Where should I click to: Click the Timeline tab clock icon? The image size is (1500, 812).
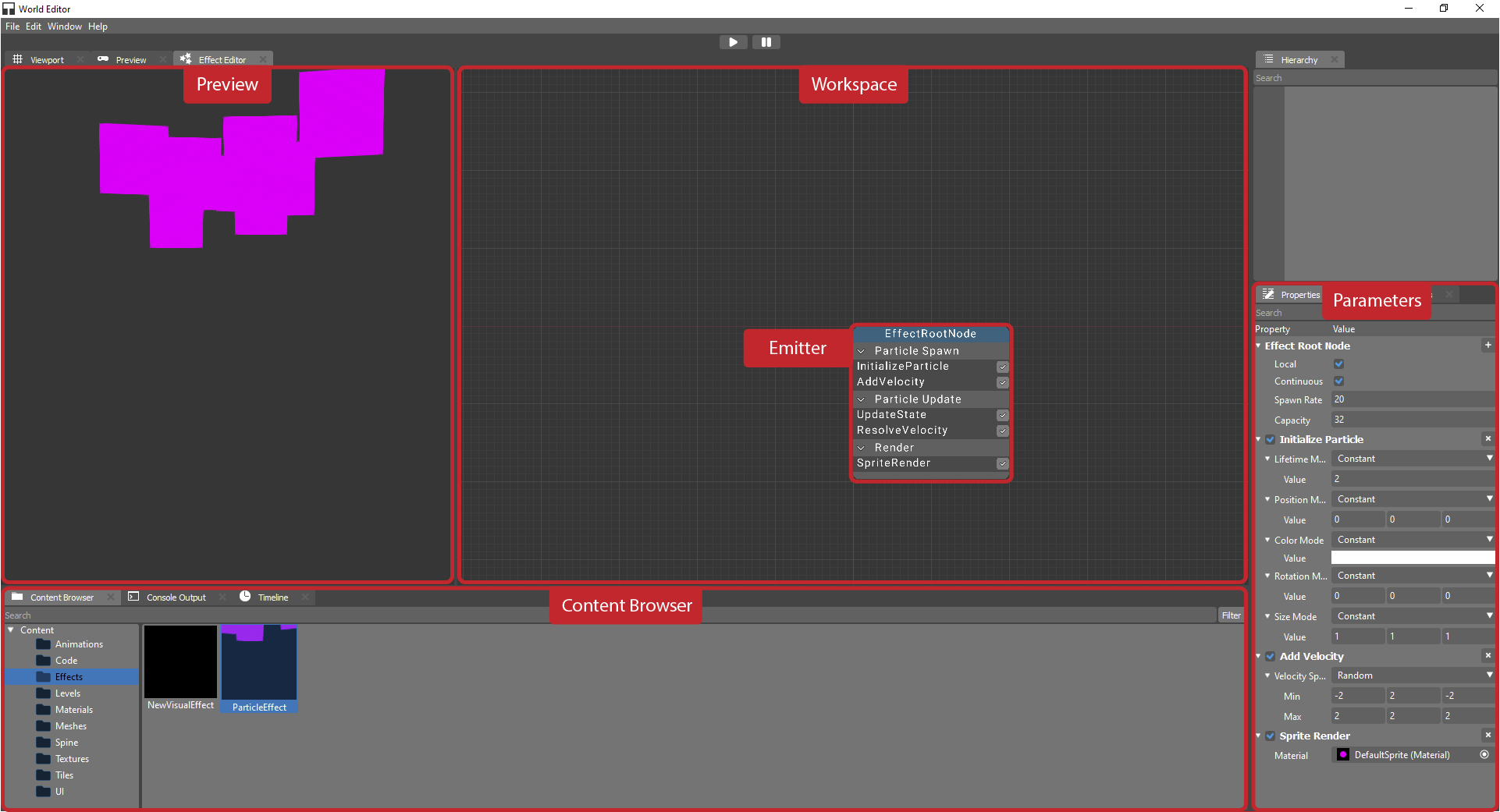tap(245, 597)
